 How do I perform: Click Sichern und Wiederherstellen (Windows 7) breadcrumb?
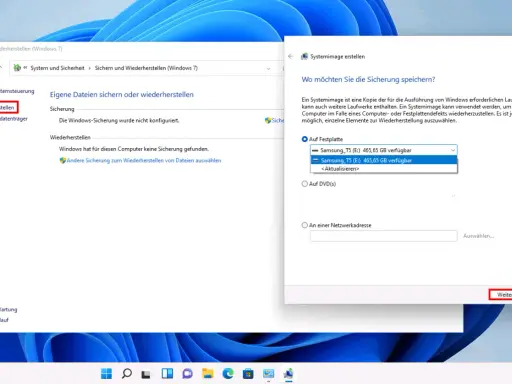[146, 68]
